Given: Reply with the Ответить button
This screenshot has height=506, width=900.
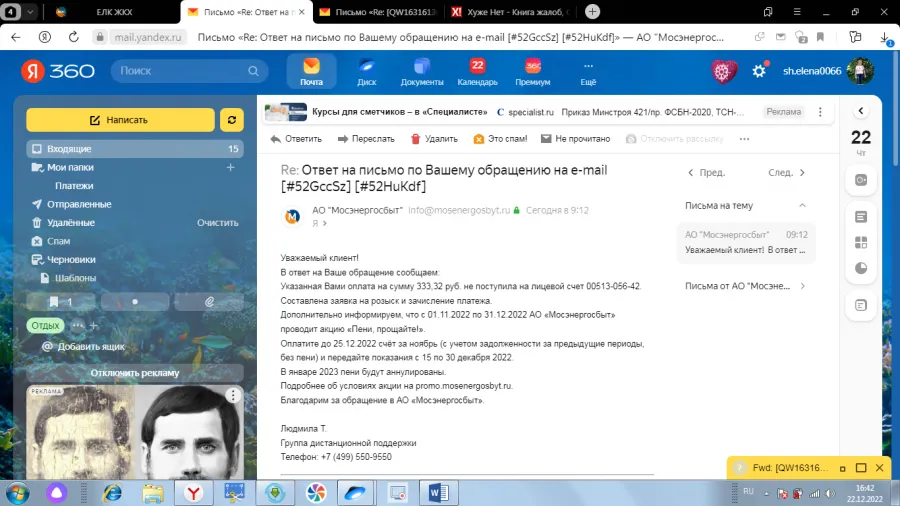Looking at the screenshot, I should (x=296, y=139).
